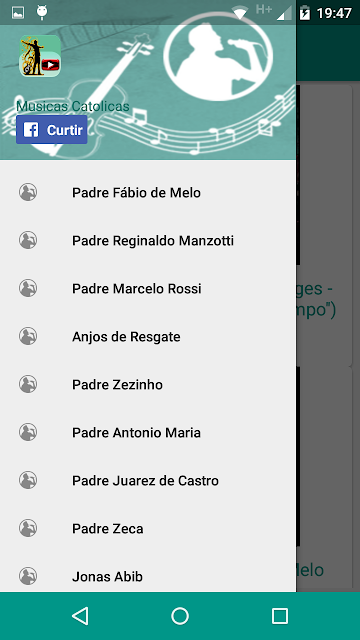The height and width of the screenshot is (640, 360).
Task: Tap the Android home circle button
Action: point(180,616)
